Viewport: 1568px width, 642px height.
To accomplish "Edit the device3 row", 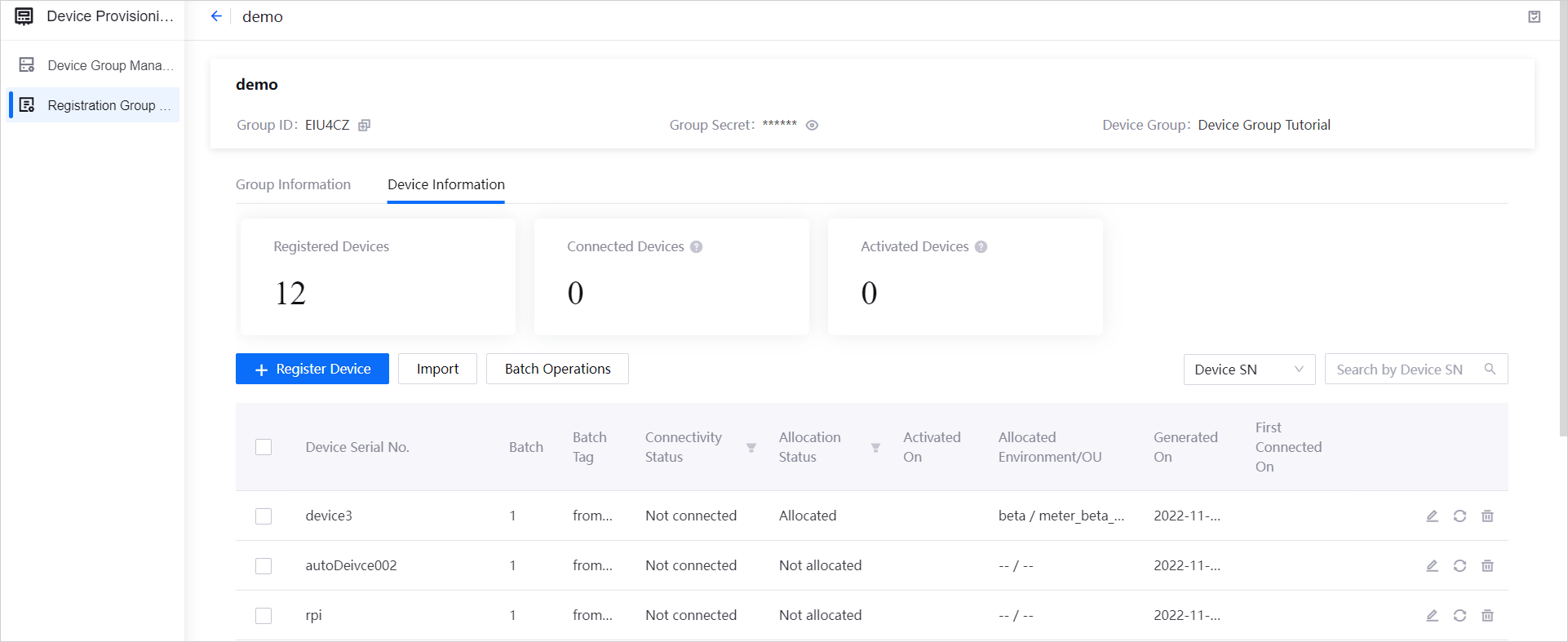I will tap(1432, 516).
